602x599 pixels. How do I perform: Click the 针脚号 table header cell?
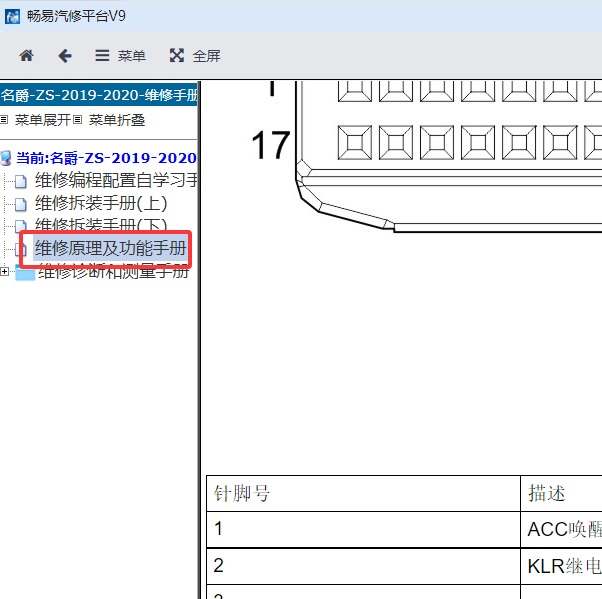[x=363, y=493]
